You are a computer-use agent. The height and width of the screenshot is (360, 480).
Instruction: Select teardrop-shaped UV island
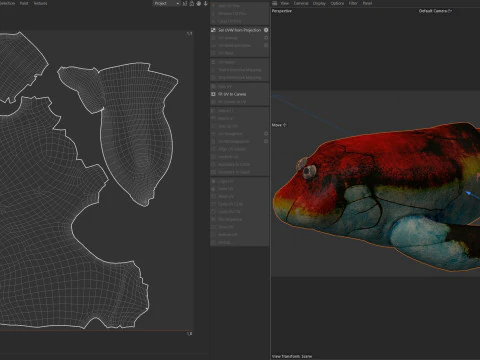136,133
